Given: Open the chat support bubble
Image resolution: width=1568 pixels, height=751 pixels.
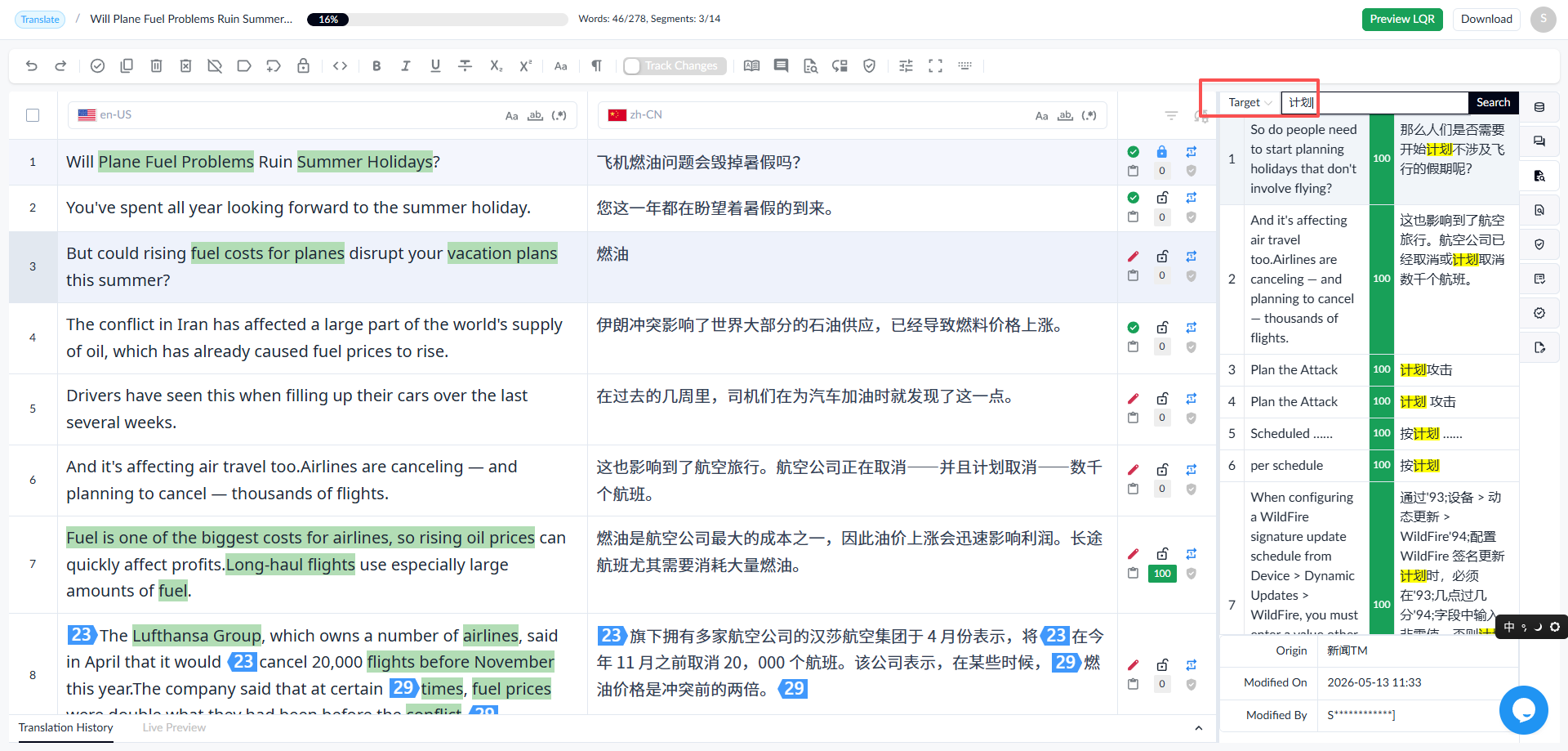Looking at the screenshot, I should click(x=1524, y=710).
